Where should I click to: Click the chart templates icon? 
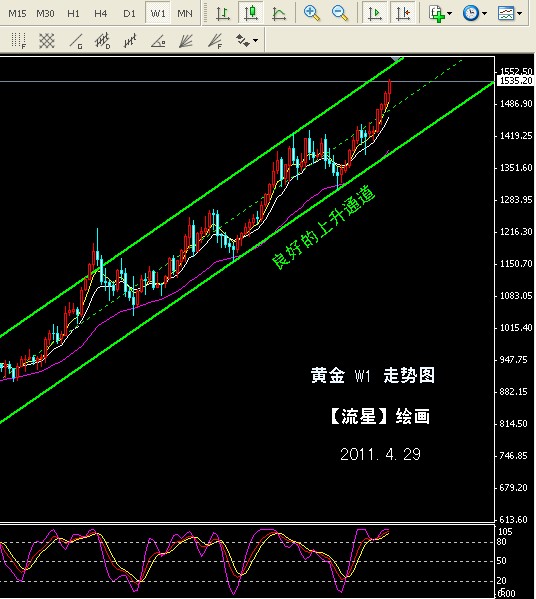[x=506, y=13]
